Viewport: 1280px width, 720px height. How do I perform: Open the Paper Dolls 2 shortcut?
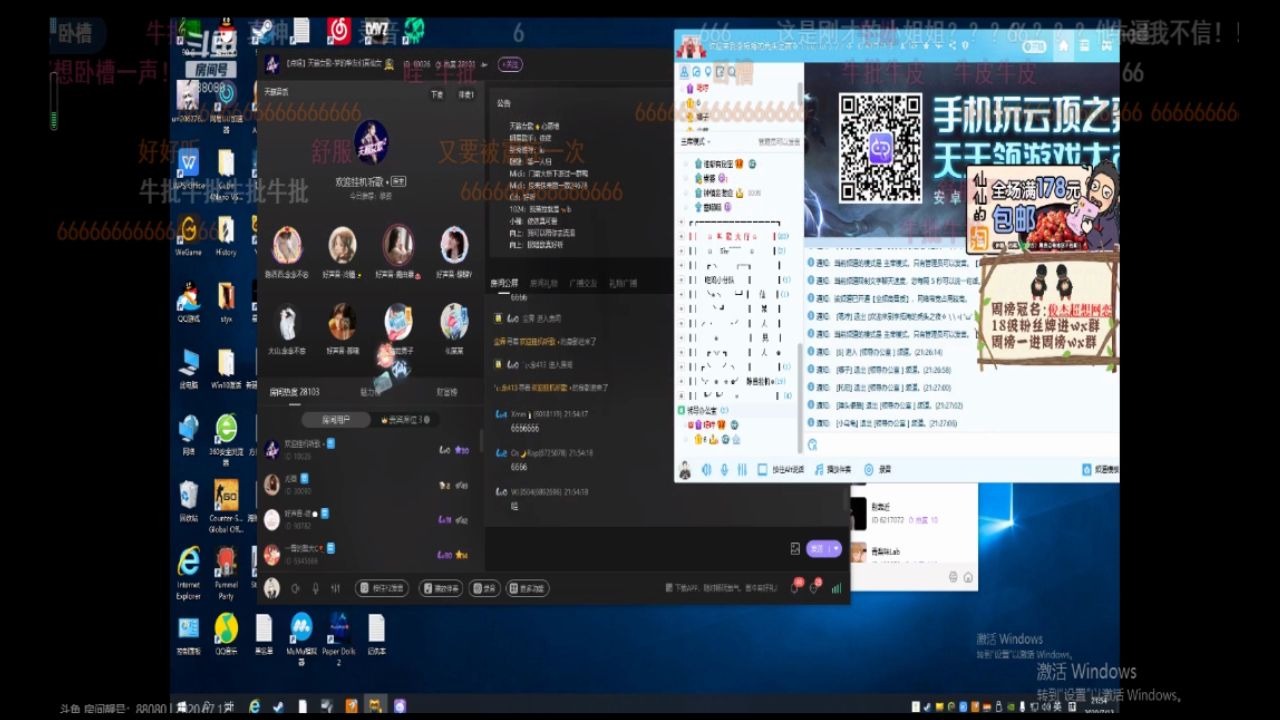pos(338,638)
